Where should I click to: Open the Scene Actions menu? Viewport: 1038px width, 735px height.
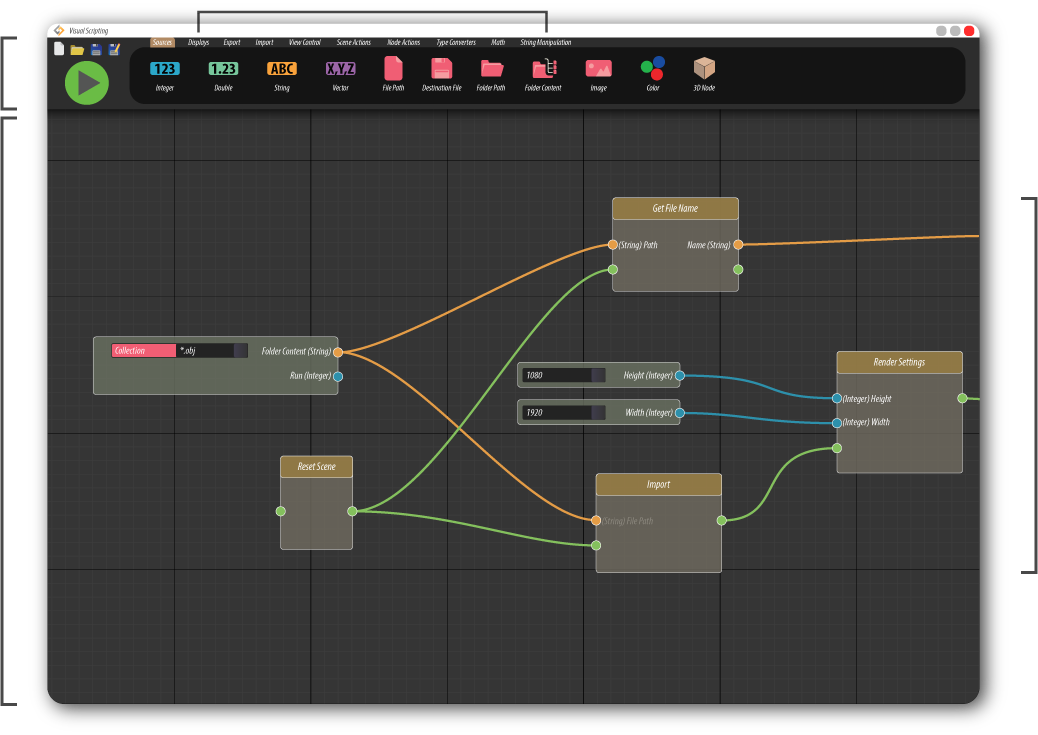coord(352,42)
